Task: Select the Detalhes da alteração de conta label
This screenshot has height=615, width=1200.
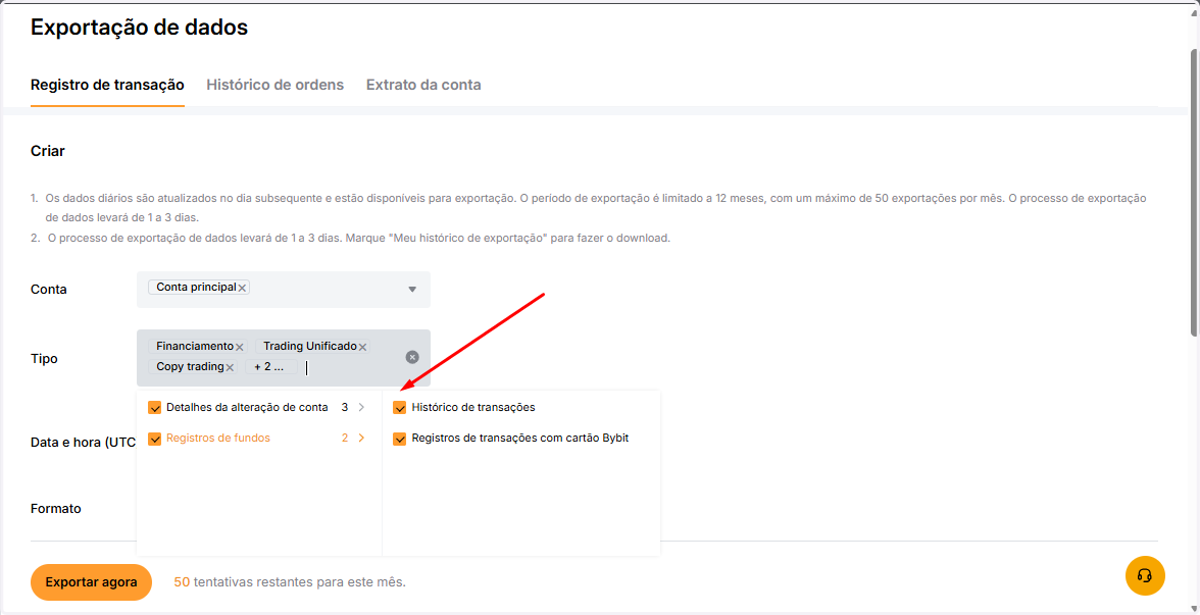Action: tap(247, 407)
